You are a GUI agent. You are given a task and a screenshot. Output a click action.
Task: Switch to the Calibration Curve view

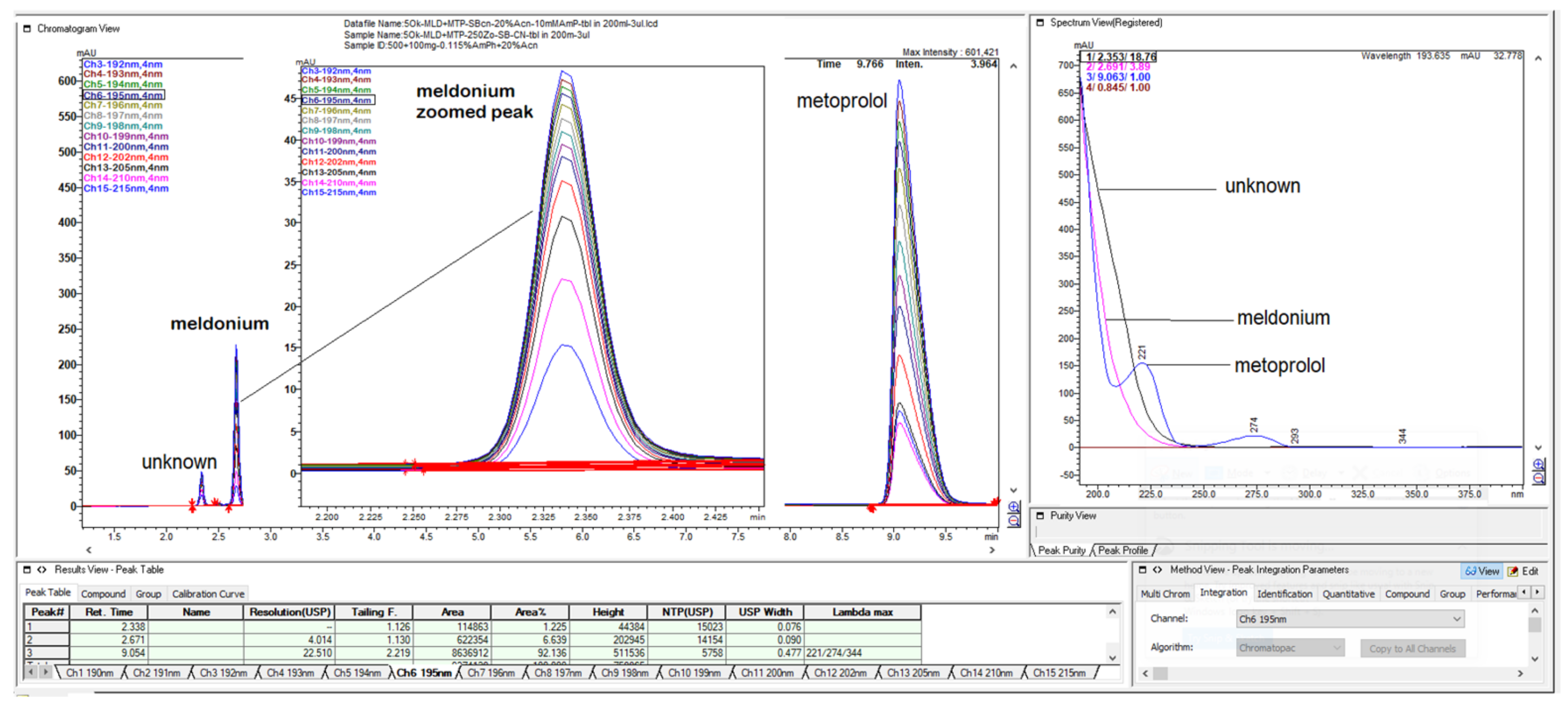pyautogui.click(x=208, y=593)
